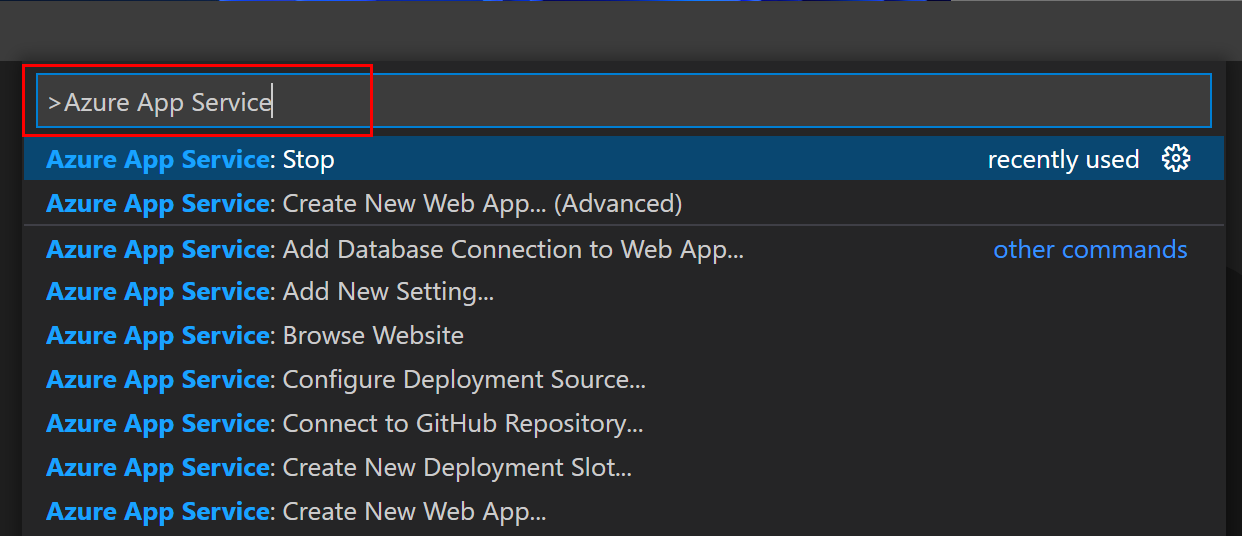Click the gear icon to configure keybinding
Image resolution: width=1242 pixels, height=536 pixels.
(1176, 159)
